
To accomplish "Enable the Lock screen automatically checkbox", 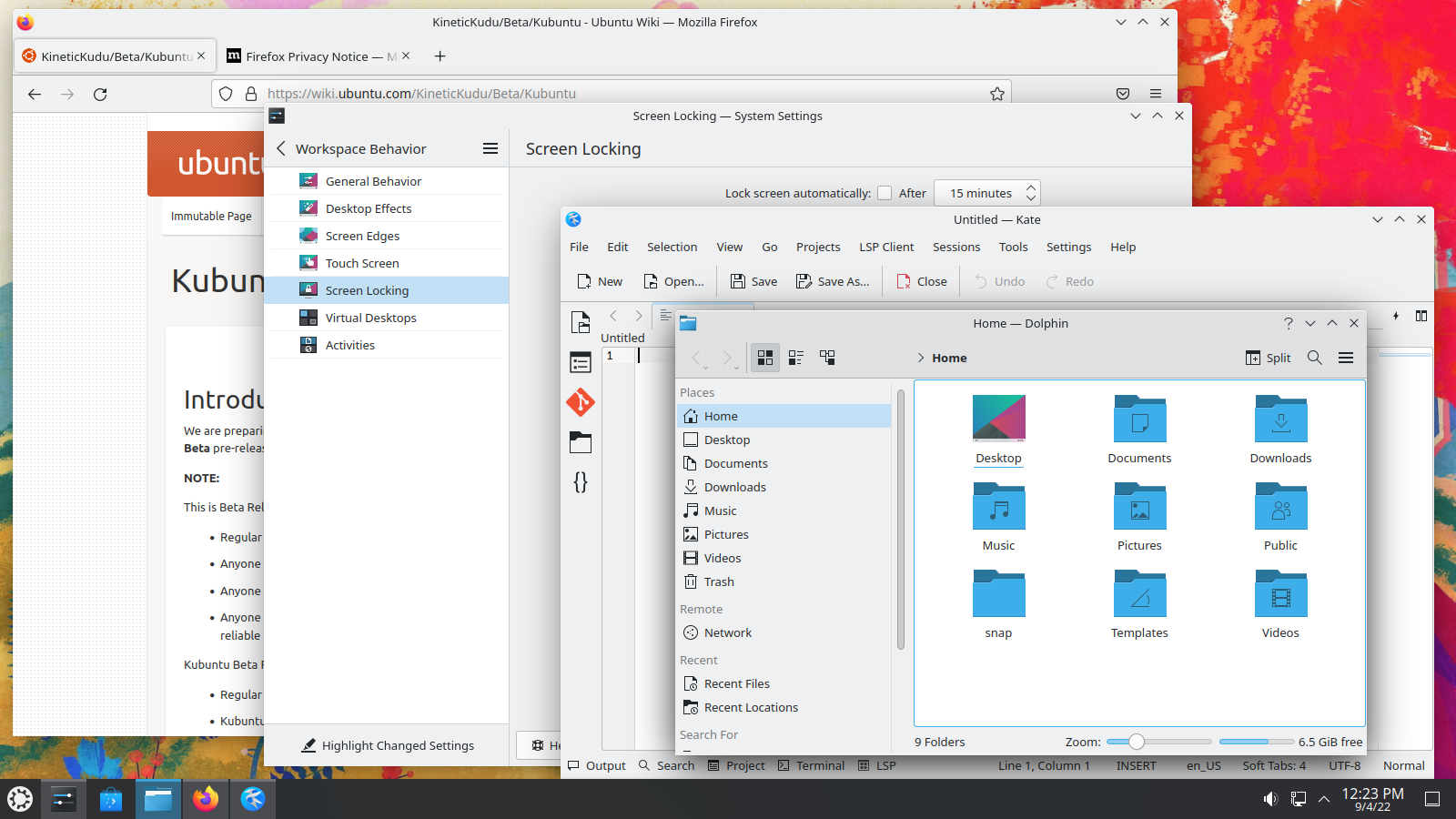I will [x=885, y=193].
